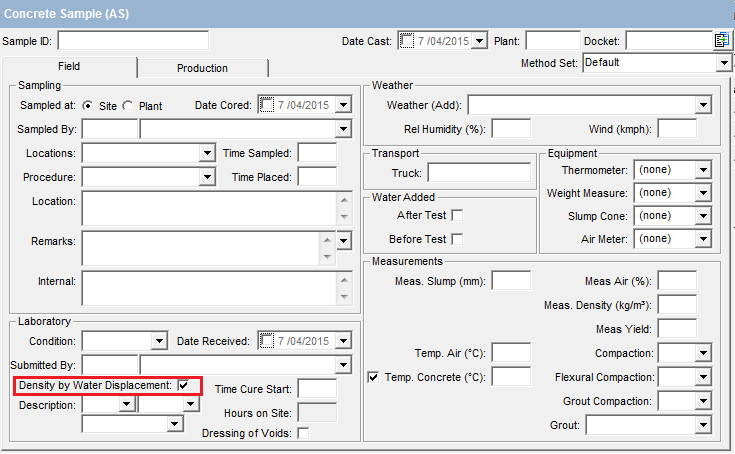Expand the Remarks dropdown arrow
The image size is (735, 454).
tap(344, 241)
